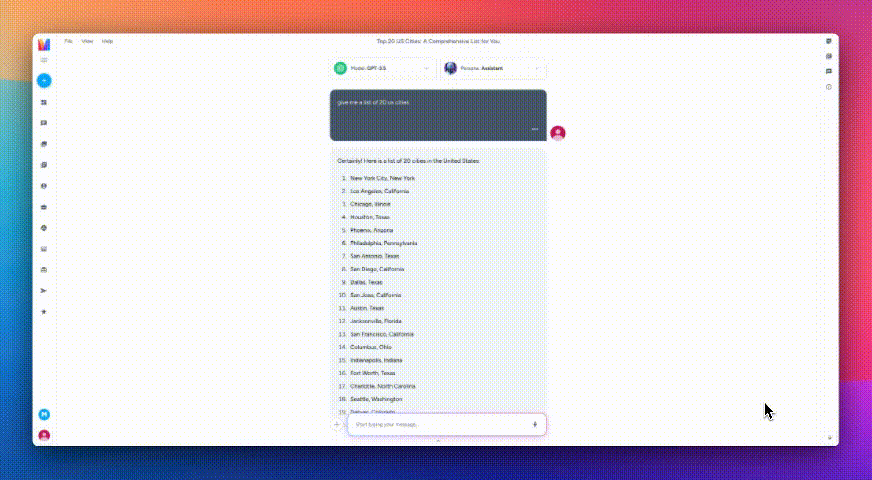Expand the small caret below message input
This screenshot has width=872, height=480.
[x=438, y=441]
